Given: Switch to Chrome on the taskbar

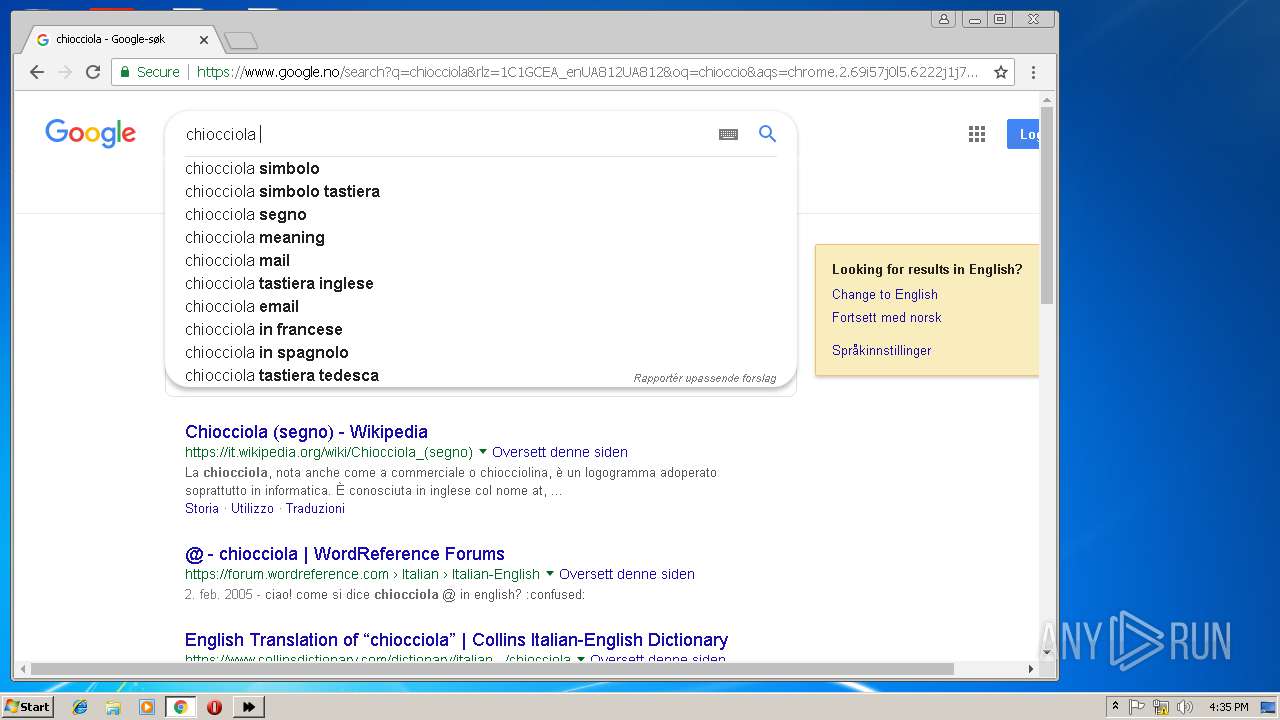Looking at the screenshot, I should [180, 707].
